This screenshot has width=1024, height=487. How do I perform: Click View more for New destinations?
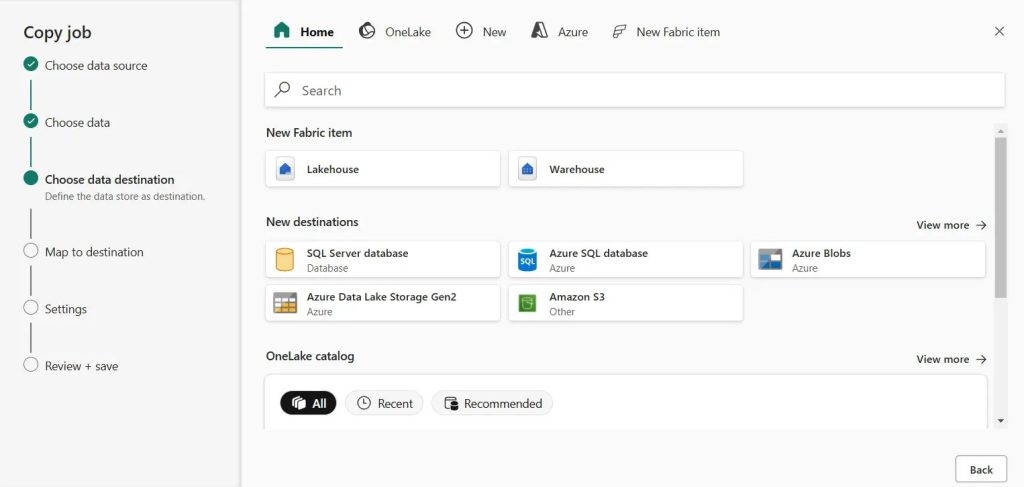click(x=951, y=225)
